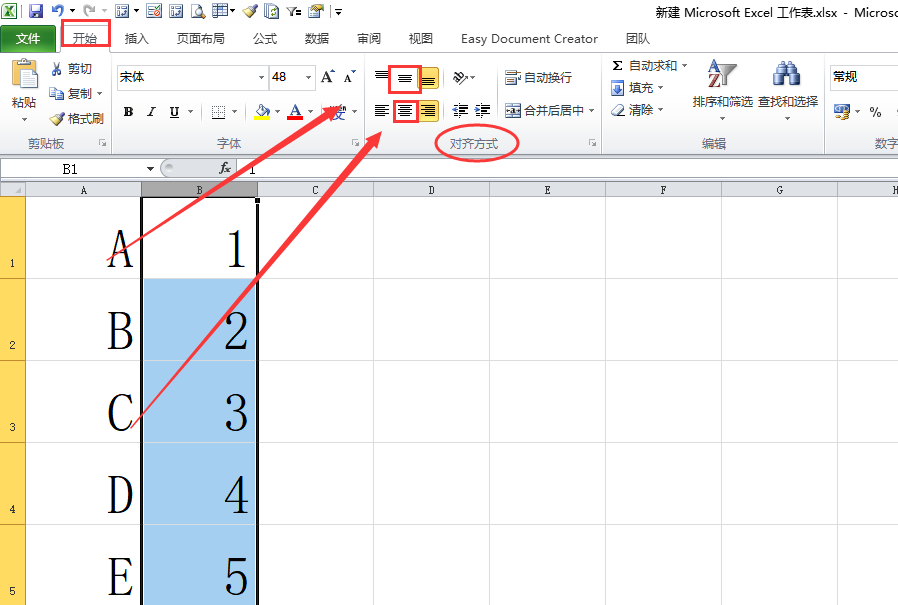The height and width of the screenshot is (605, 898).
Task: Click the paintbrush icon in quick access toolbar
Action: [250, 10]
